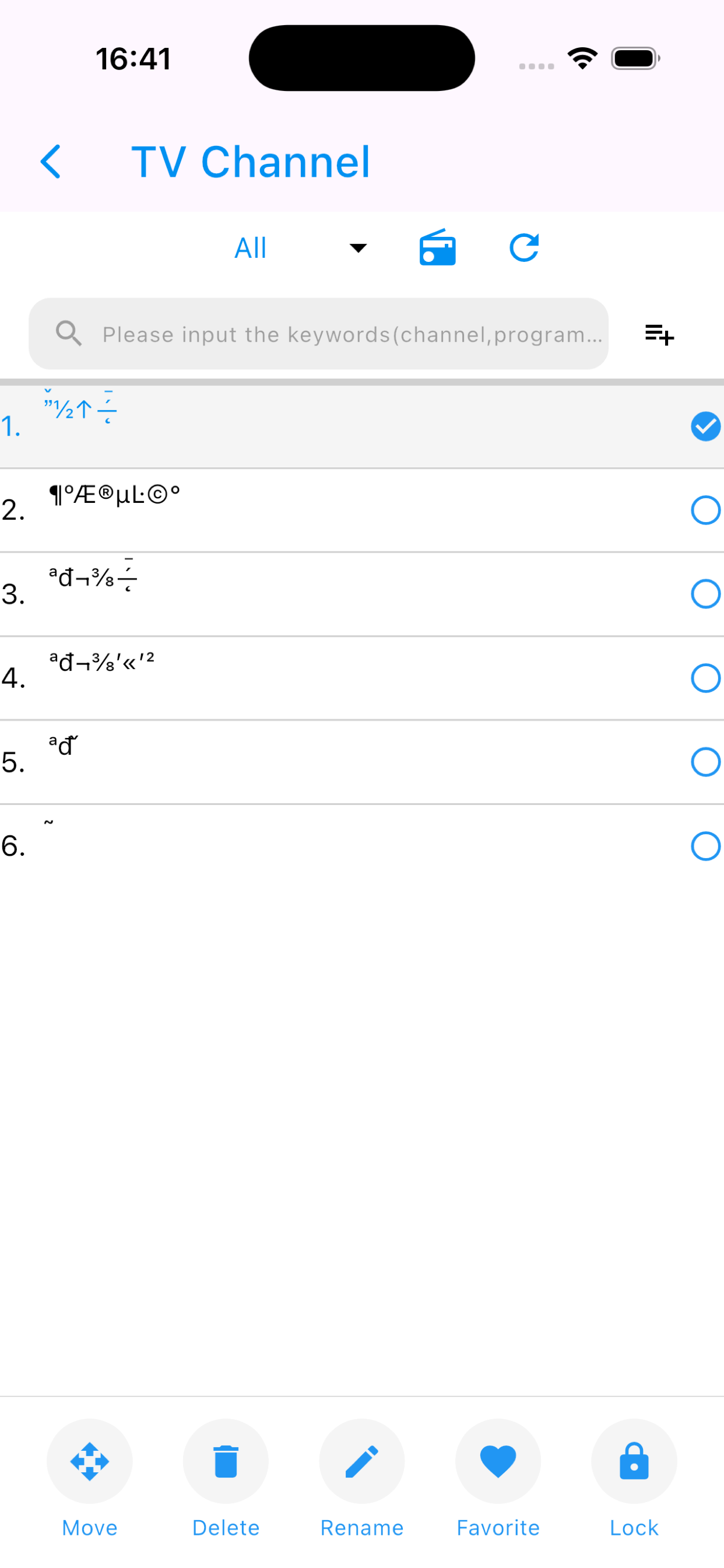This screenshot has width=724, height=1568.
Task: Tap the channel 5 list row
Action: pos(362,762)
